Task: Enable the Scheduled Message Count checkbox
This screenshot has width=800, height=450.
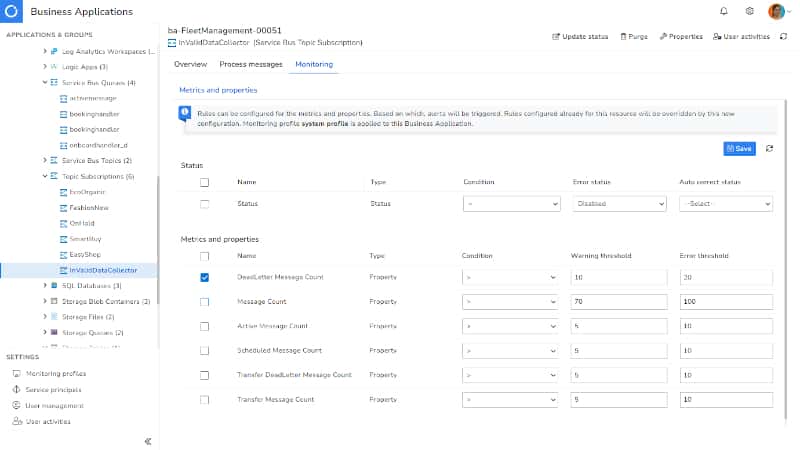Action: click(x=205, y=351)
